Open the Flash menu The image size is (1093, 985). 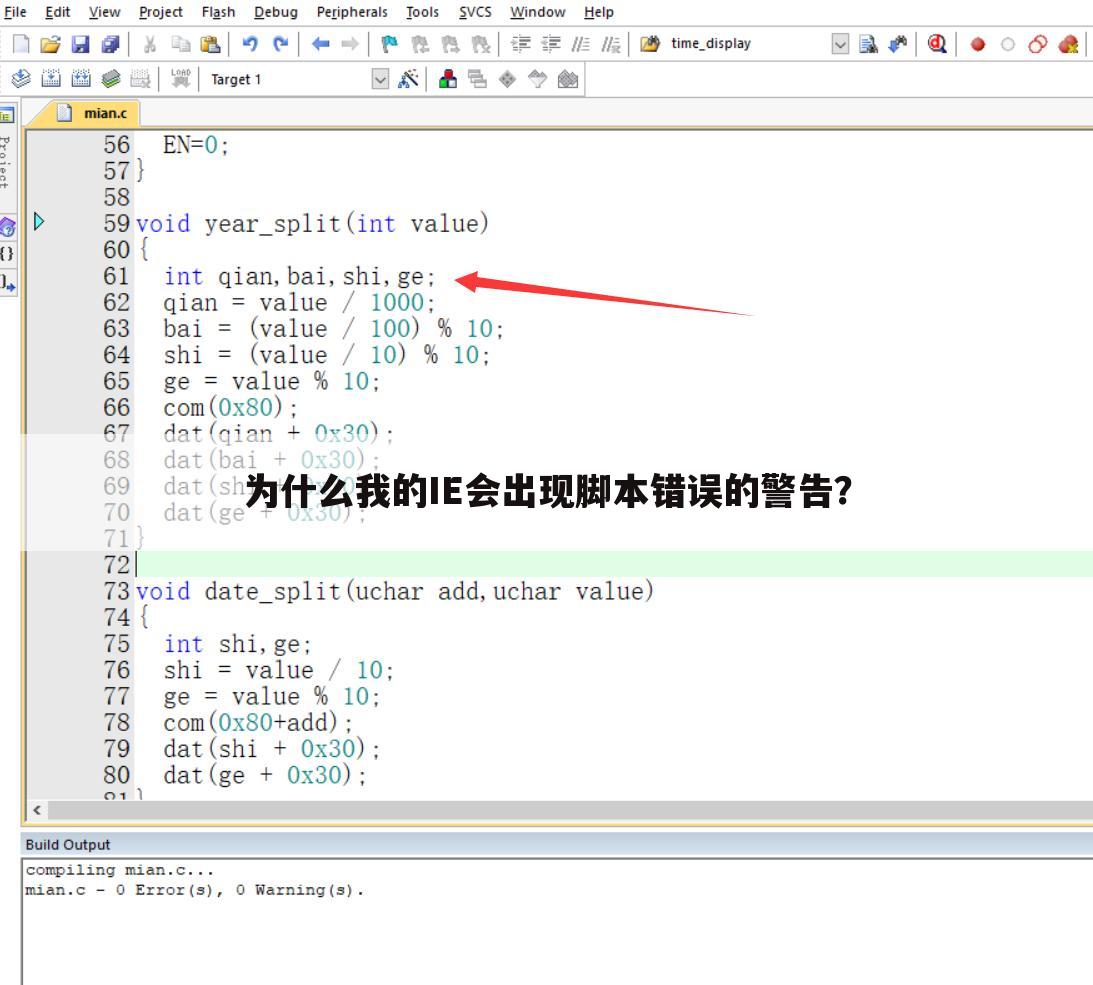pos(218,12)
